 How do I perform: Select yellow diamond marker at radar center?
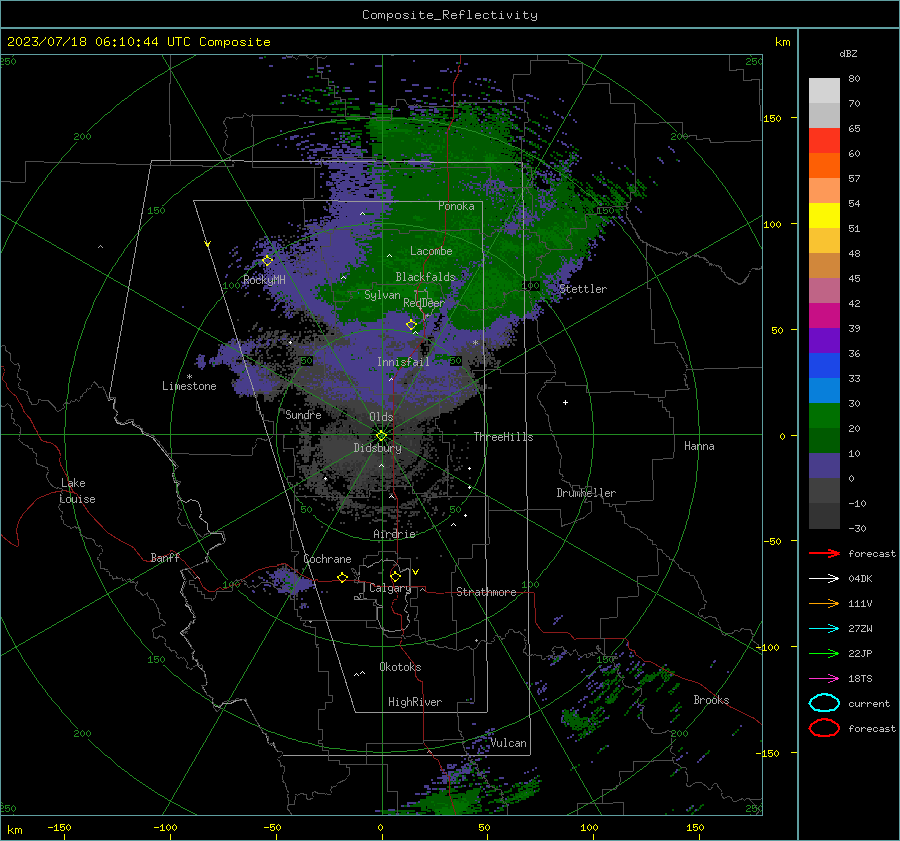click(x=381, y=436)
